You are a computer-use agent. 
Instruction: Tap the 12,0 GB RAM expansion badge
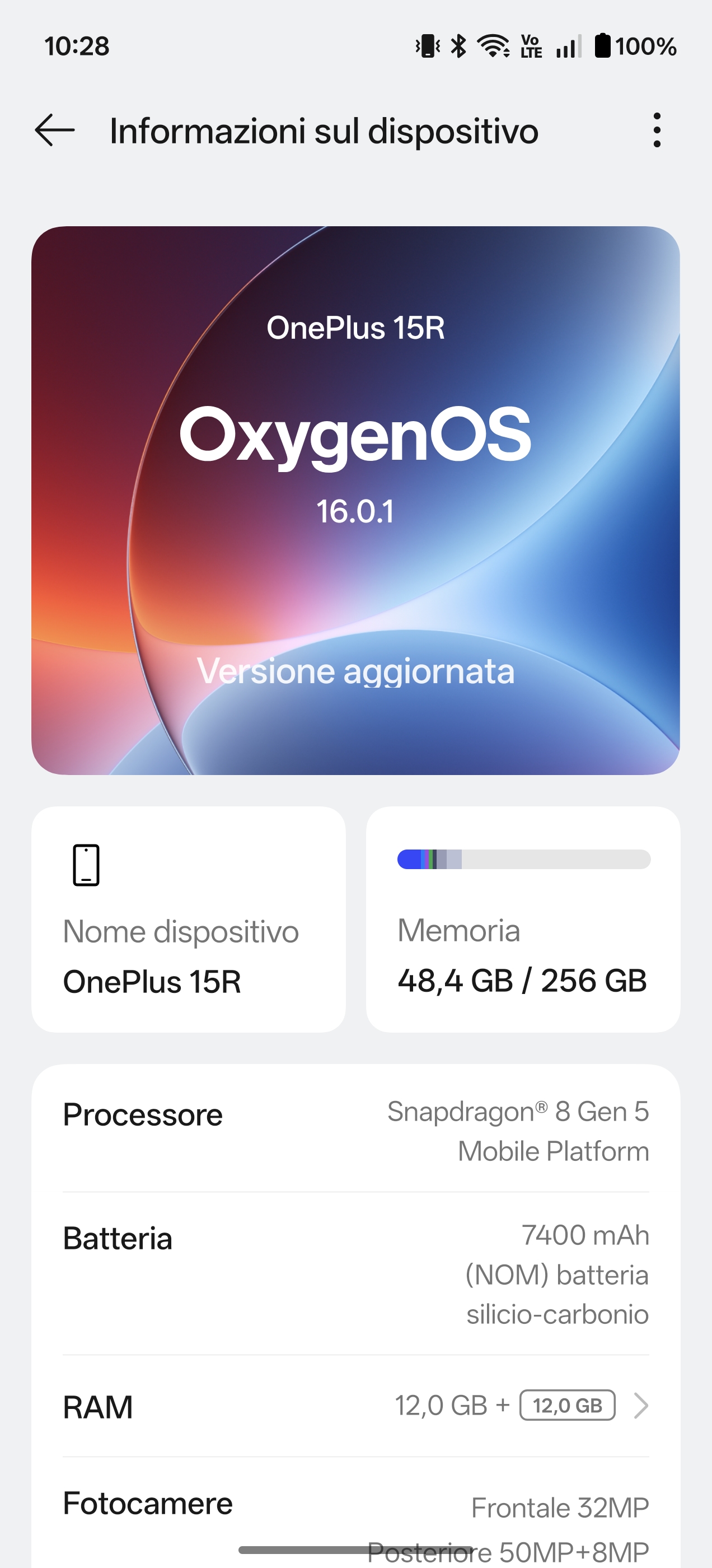(x=567, y=1406)
